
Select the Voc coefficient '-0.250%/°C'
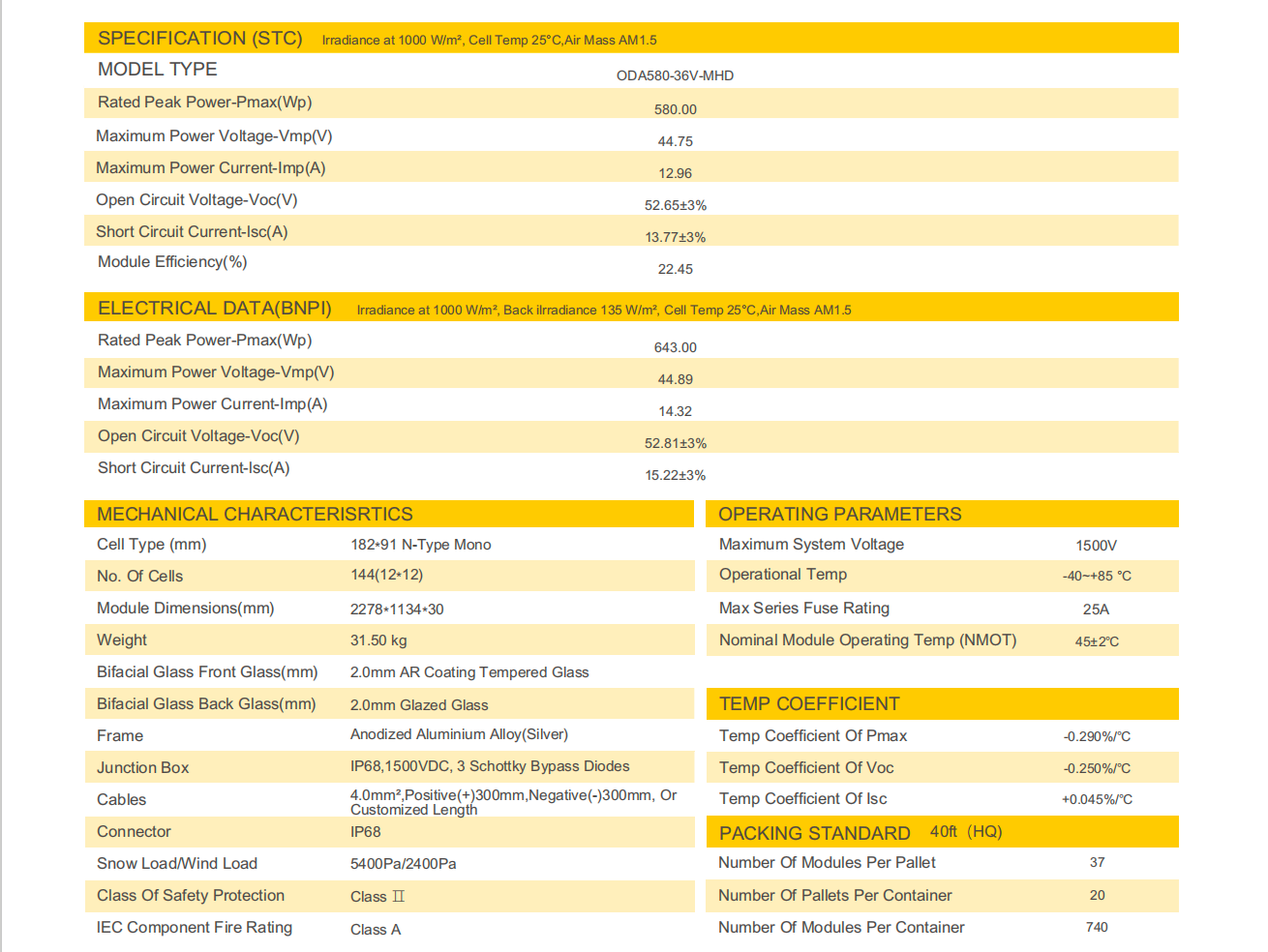pyautogui.click(x=1097, y=768)
